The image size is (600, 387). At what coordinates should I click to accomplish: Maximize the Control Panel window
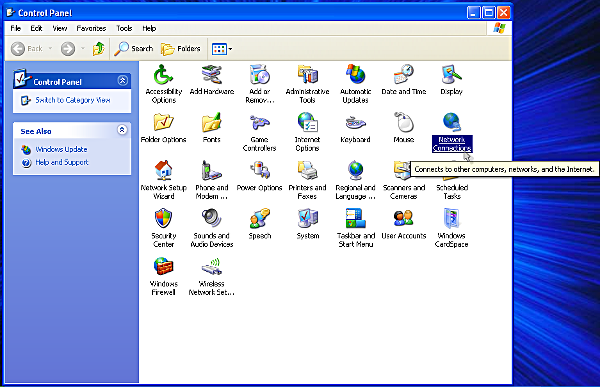click(x=489, y=13)
